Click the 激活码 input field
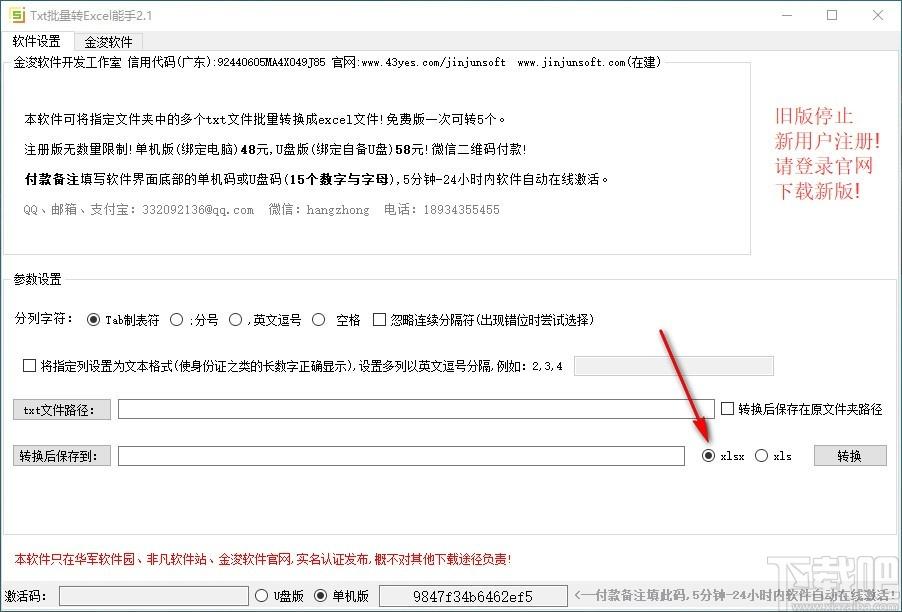Image resolution: width=902 pixels, height=612 pixels. [154, 596]
